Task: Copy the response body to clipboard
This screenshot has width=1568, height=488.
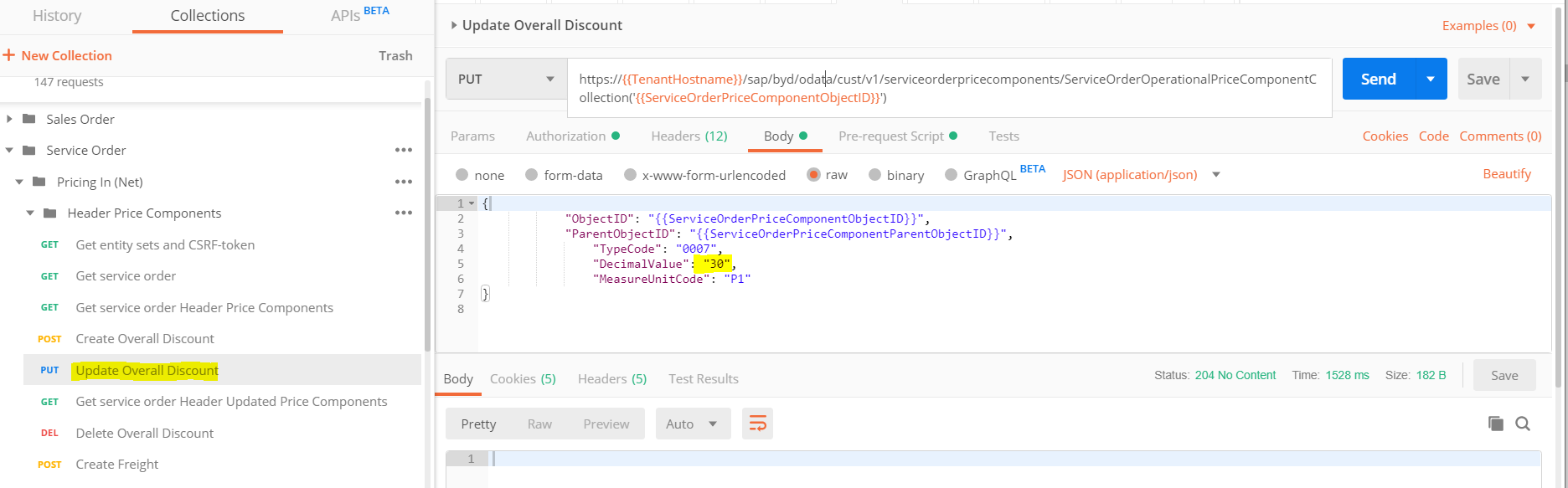Action: (x=1495, y=424)
